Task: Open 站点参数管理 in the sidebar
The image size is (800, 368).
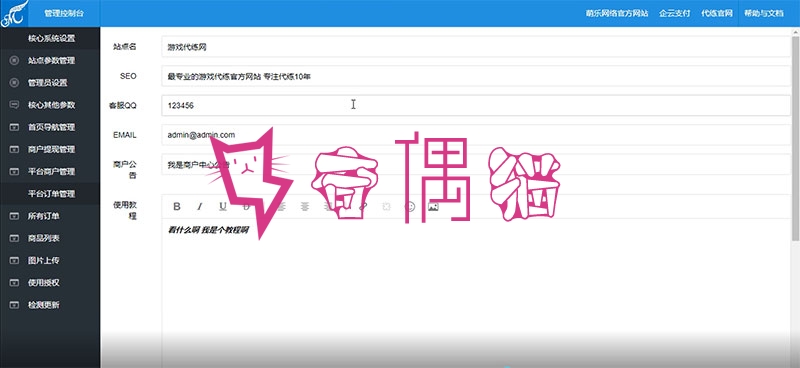Action: [50, 60]
